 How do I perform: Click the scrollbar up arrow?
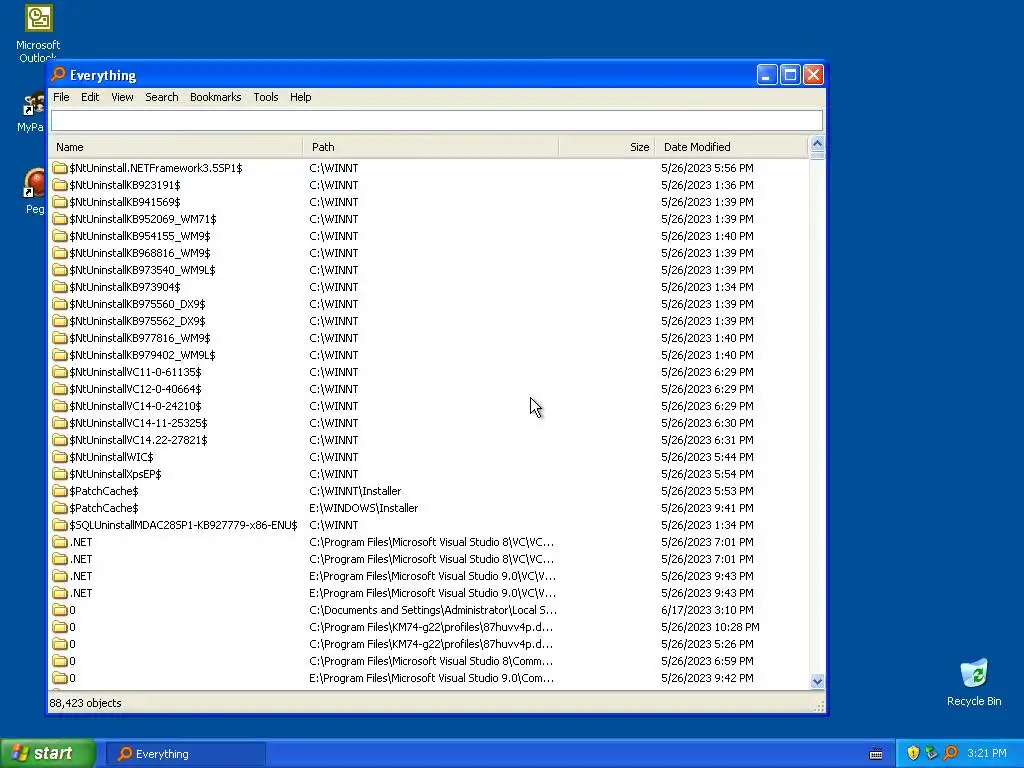(x=817, y=144)
